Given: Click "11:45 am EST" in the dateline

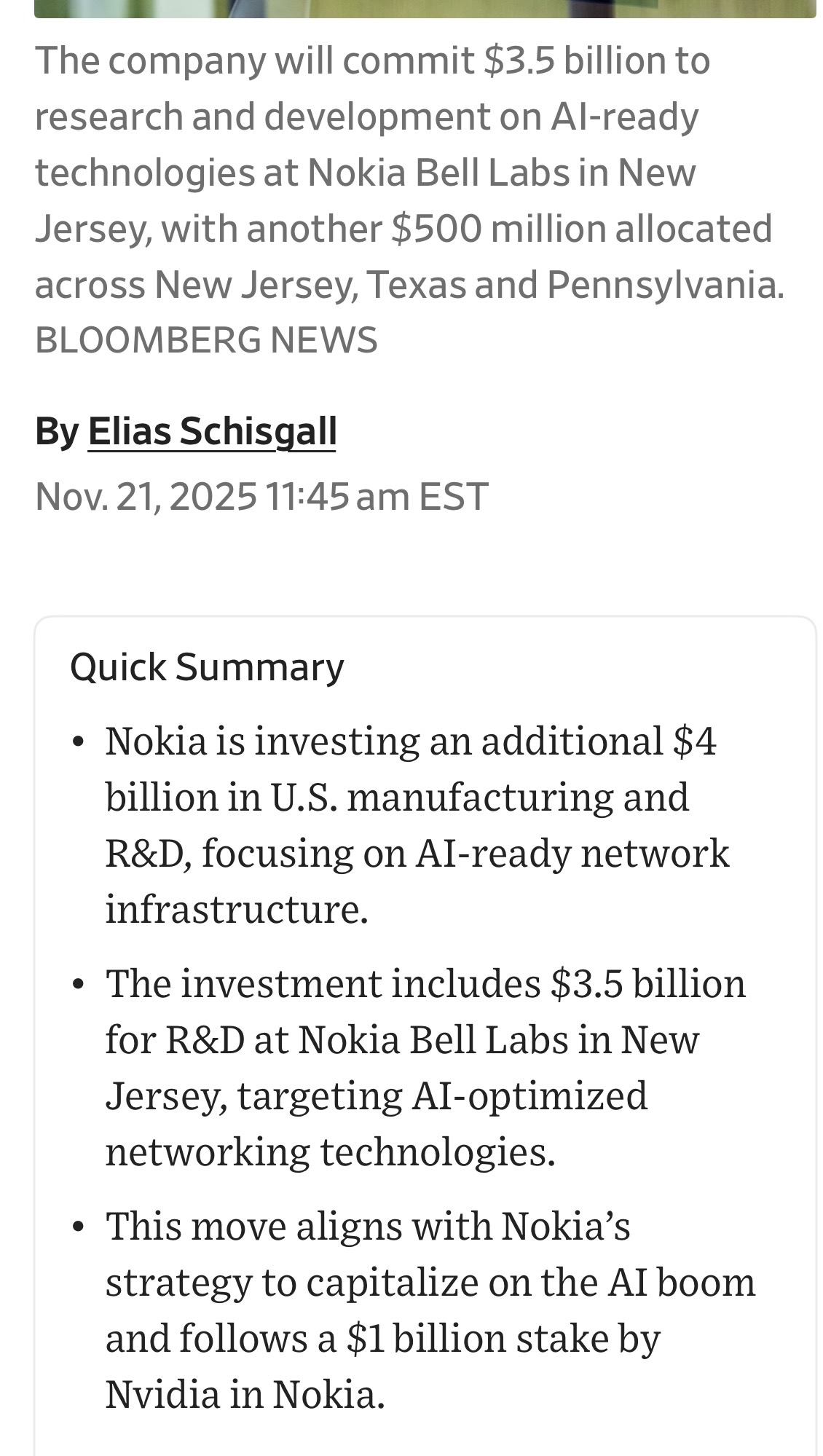Looking at the screenshot, I should (377, 497).
